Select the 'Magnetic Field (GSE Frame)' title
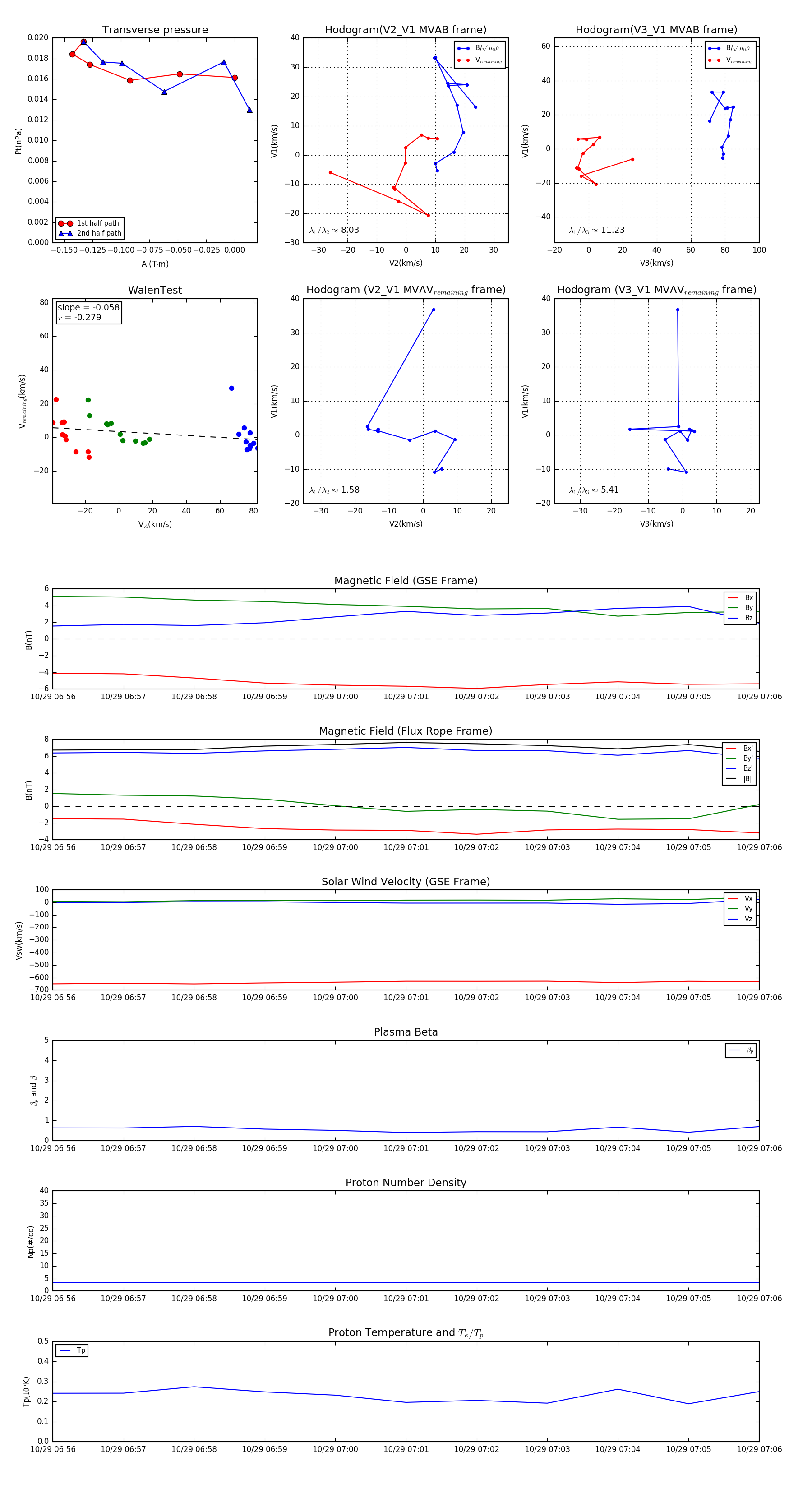The image size is (812, 1489). 406,581
